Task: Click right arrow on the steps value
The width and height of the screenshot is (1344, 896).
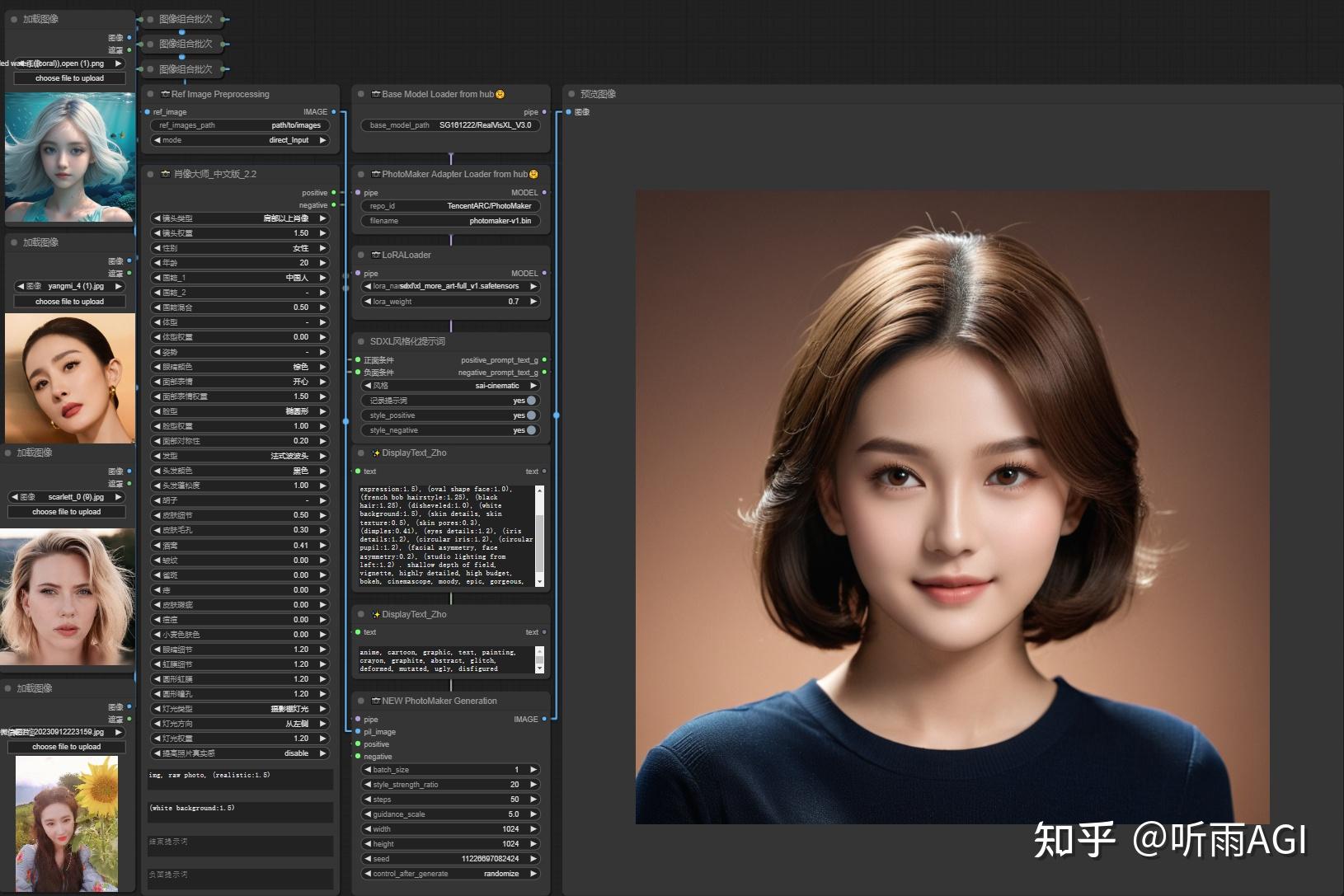Action: coord(533,799)
